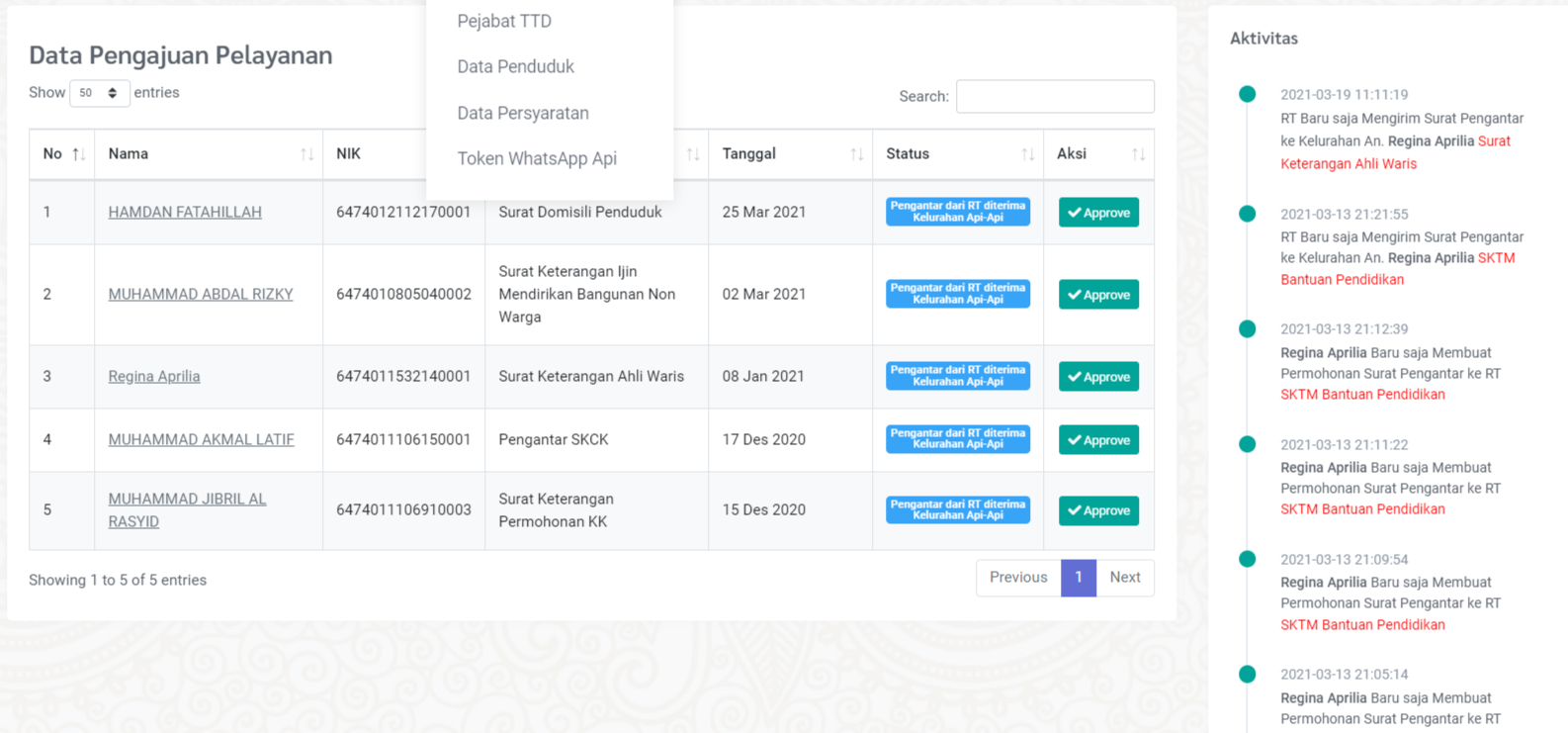Sort the table by Nama column arrows
The width and height of the screenshot is (1568, 733).
click(306, 154)
